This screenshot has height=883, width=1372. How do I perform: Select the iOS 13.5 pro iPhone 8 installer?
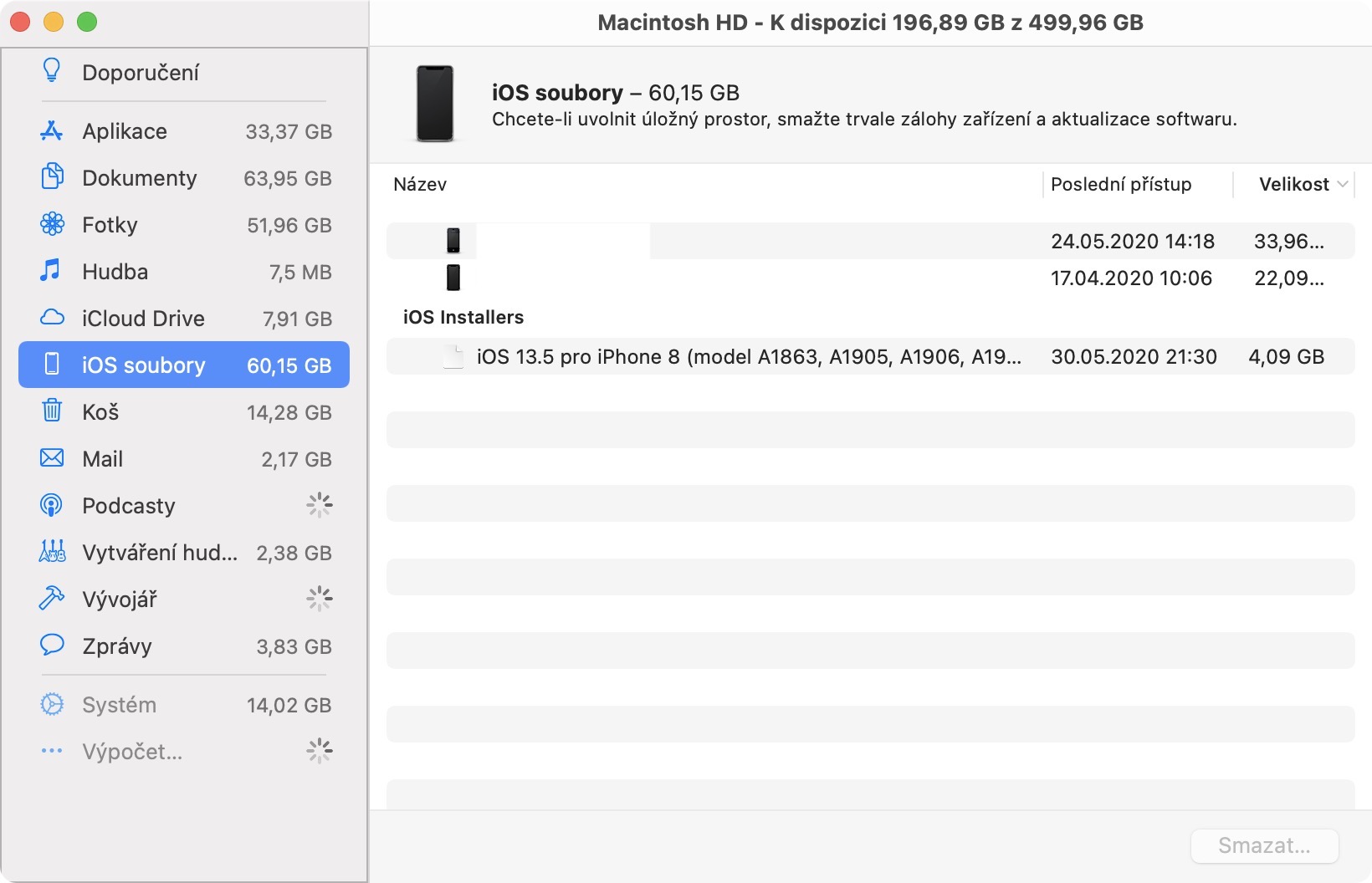870,356
